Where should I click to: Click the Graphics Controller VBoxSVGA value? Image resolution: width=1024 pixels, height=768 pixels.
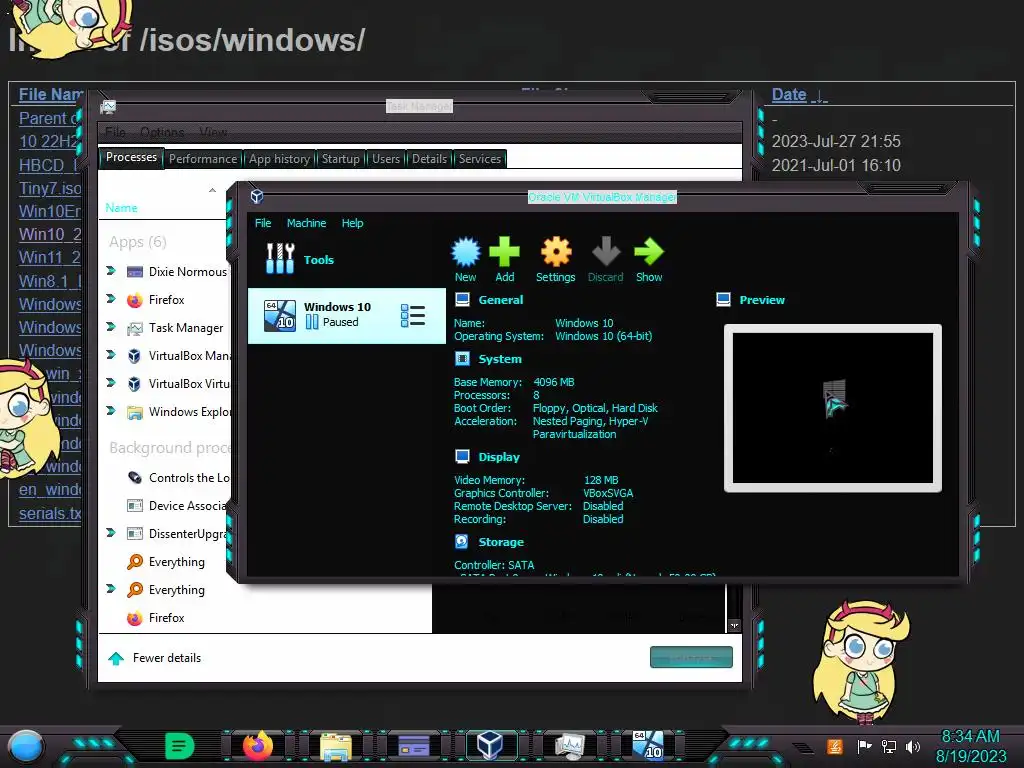tap(608, 493)
